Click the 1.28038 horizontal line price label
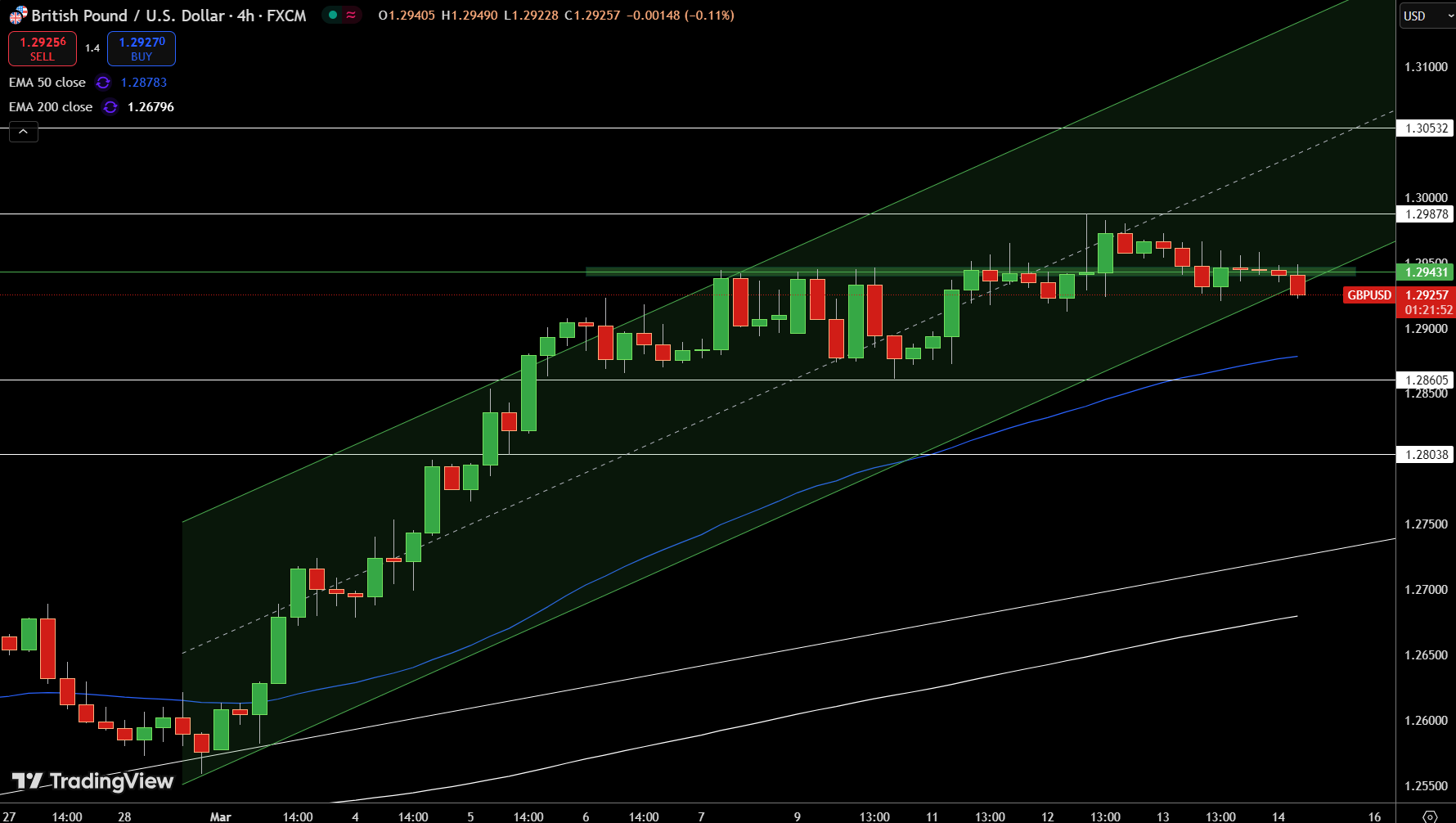This screenshot has height=823, width=1456. click(1426, 455)
